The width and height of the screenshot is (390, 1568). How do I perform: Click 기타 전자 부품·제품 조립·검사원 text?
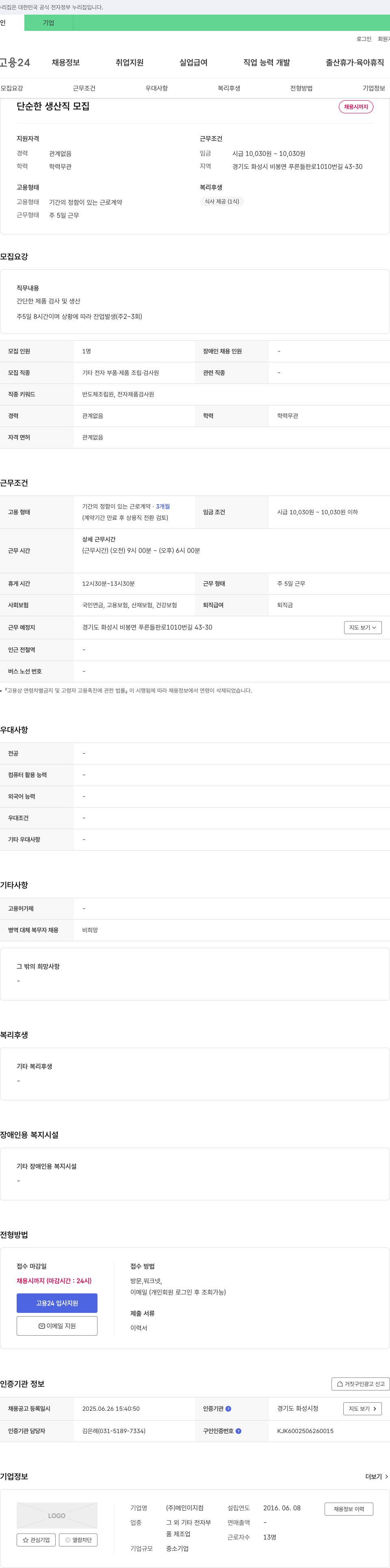point(121,373)
